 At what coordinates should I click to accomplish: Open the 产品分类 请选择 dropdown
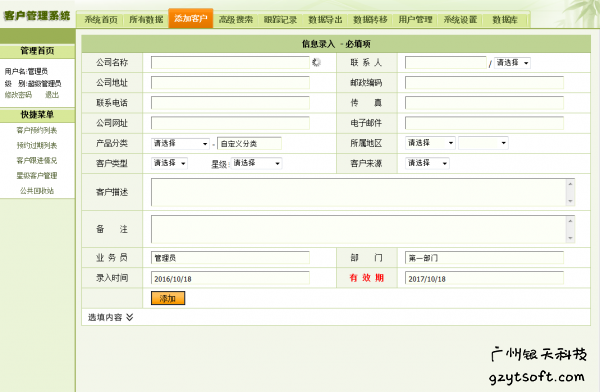(180, 144)
